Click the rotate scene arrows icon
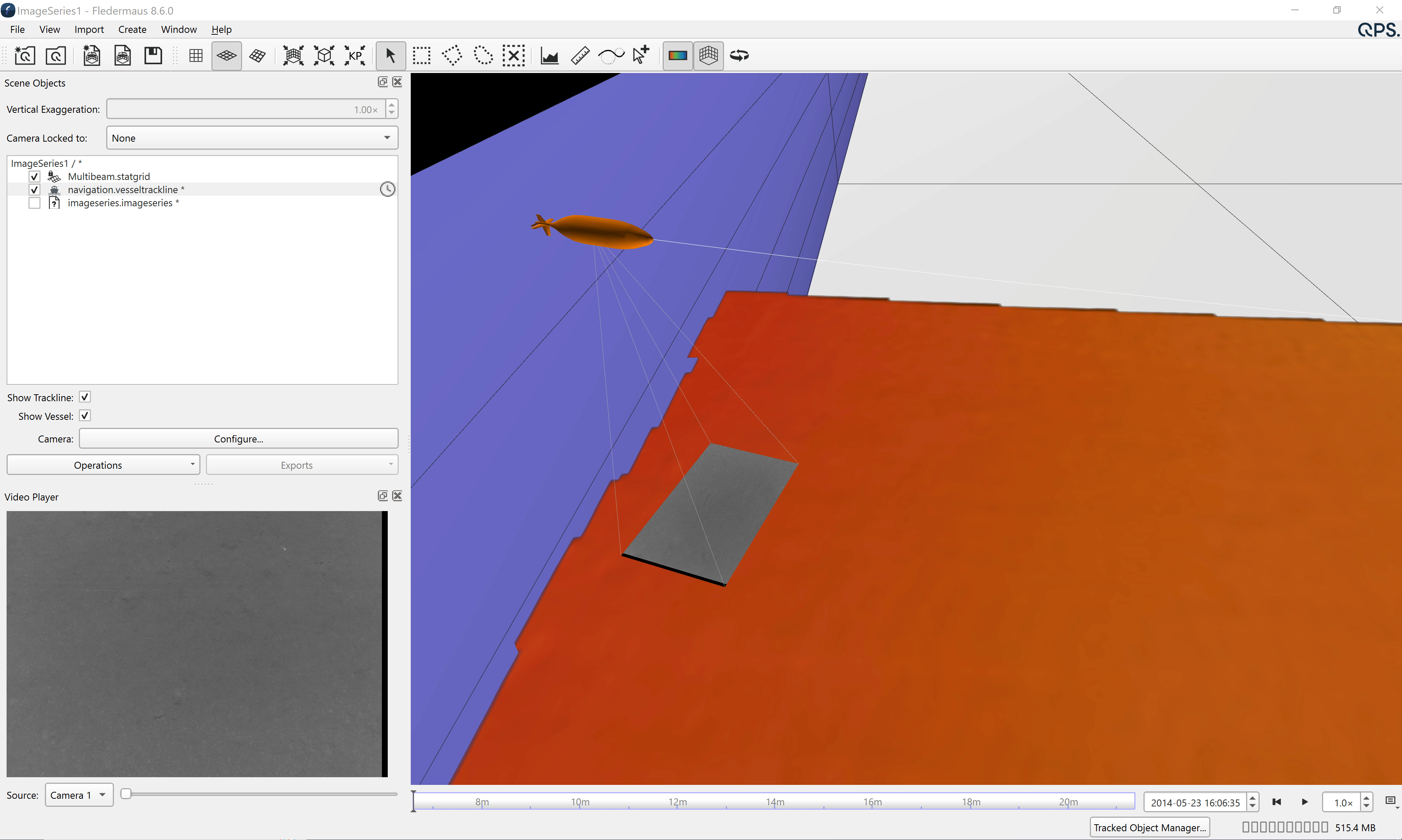The image size is (1402, 840). click(739, 55)
